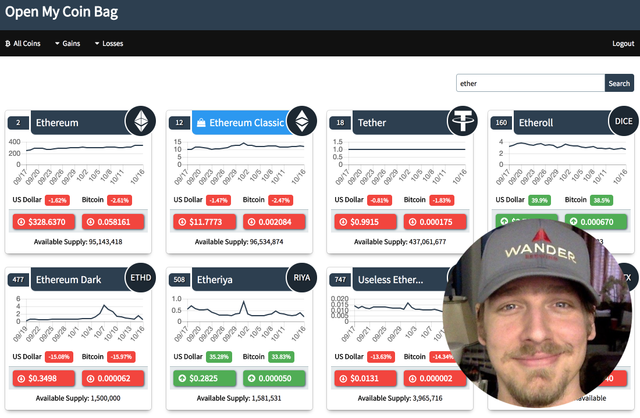Click the shopping bag icon on Ethereum Classic
Viewport: 640px width, 418px height.
[201, 122]
